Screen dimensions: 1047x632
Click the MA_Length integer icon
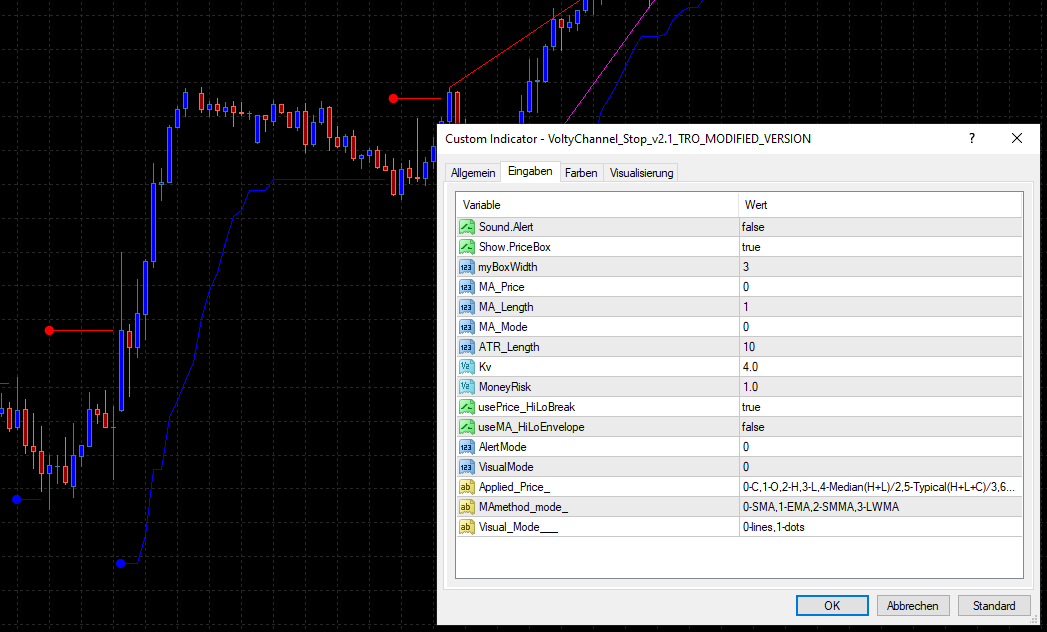tap(466, 307)
